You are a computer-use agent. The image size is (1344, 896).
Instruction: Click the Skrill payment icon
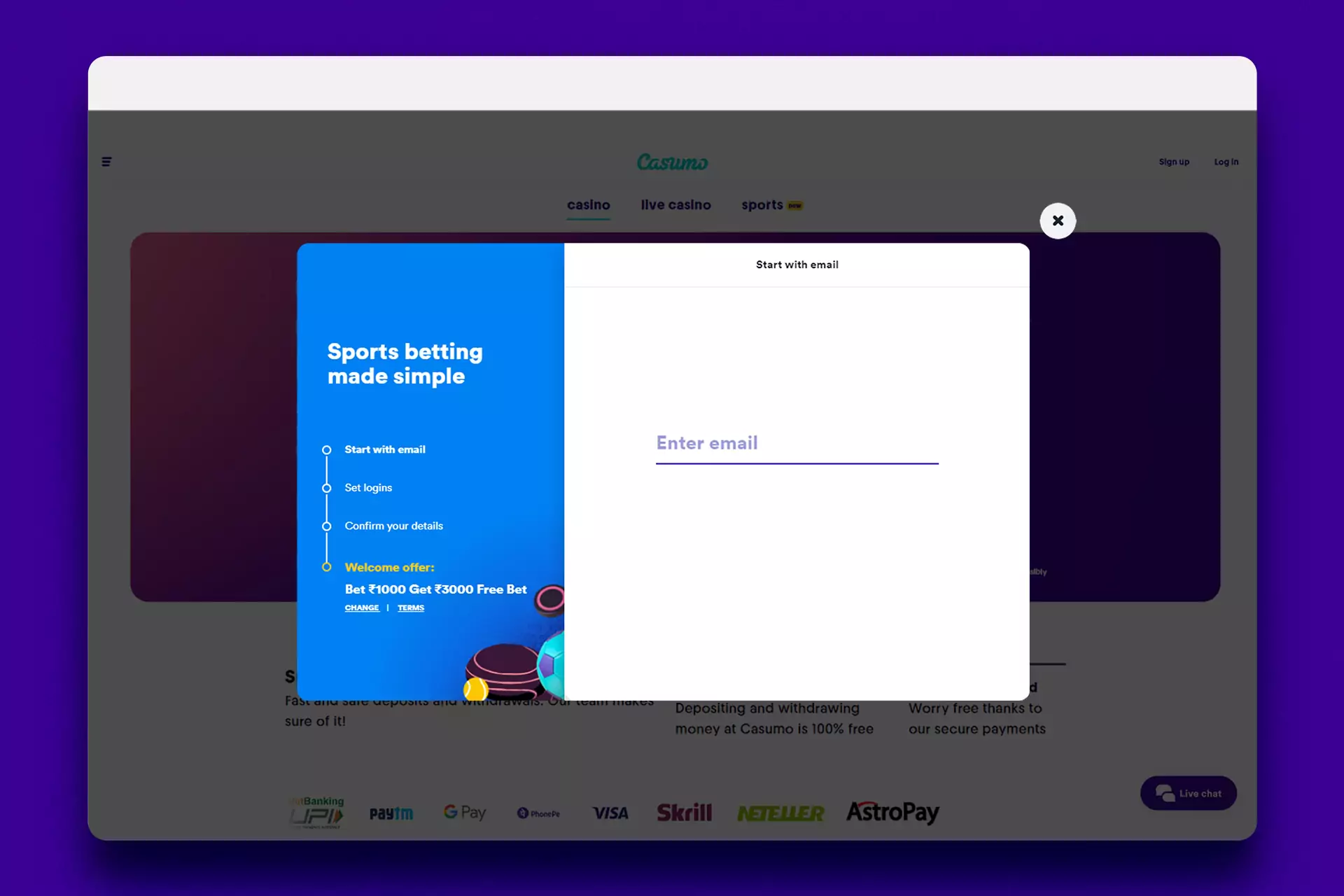click(685, 812)
